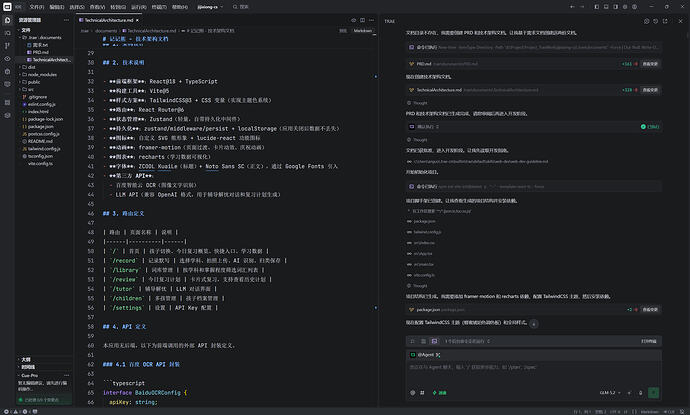The width and height of the screenshot is (690, 415).
Task: Open the Edit menu
Action: [x=57, y=7]
